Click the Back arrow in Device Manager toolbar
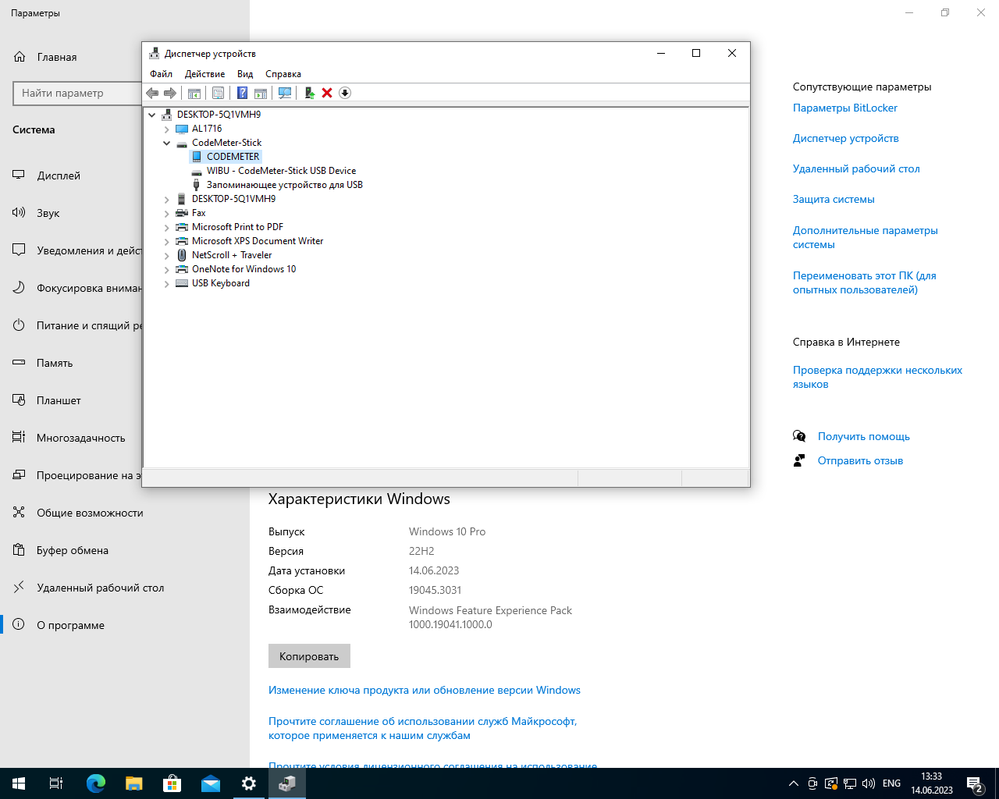Viewport: 999px width, 799px height. 152,93
